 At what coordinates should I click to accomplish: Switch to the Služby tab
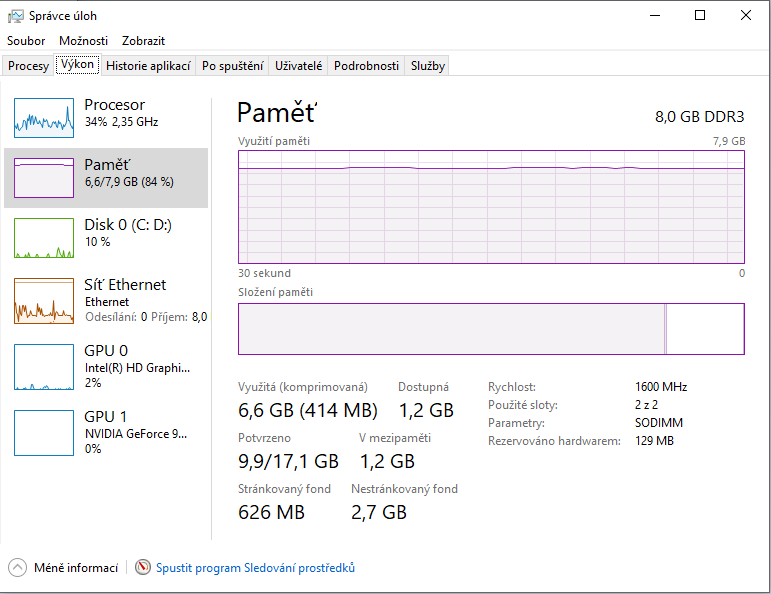point(427,66)
